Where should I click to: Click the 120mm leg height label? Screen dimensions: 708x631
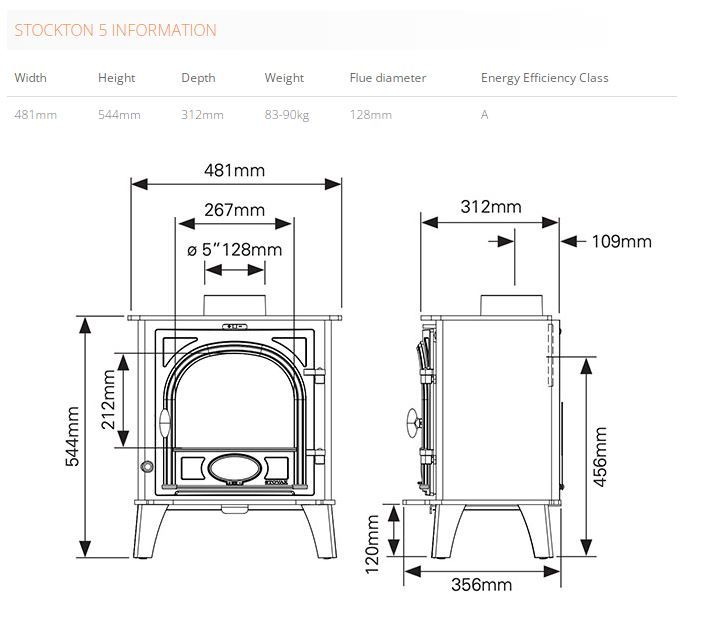(x=372, y=544)
